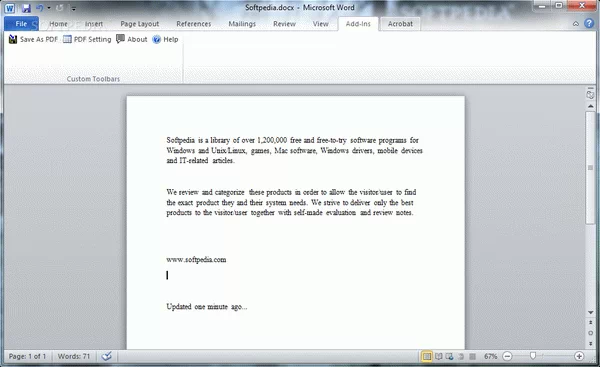Click the 67% zoom level button
The width and height of the screenshot is (600, 367).
pos(491,356)
